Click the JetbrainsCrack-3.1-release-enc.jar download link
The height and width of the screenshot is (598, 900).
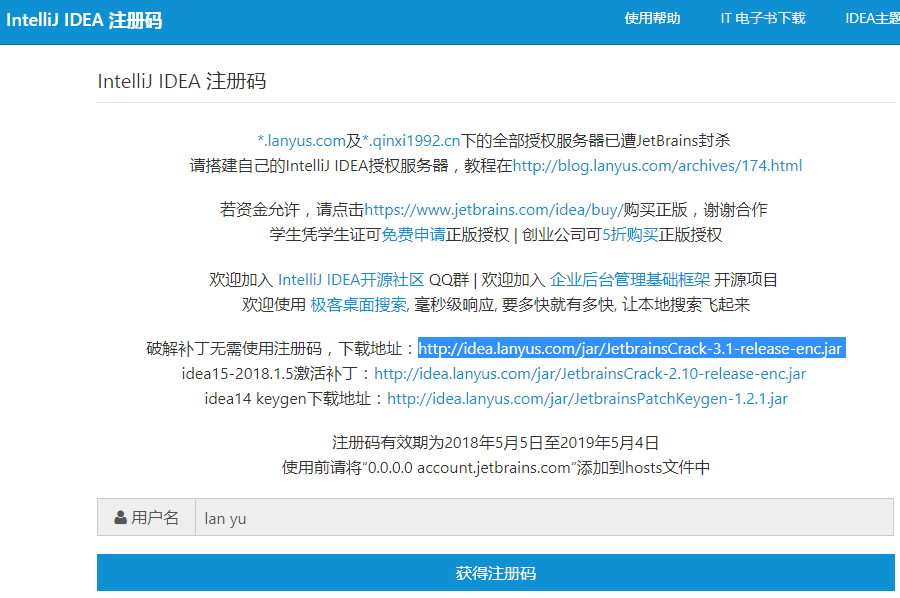[630, 348]
